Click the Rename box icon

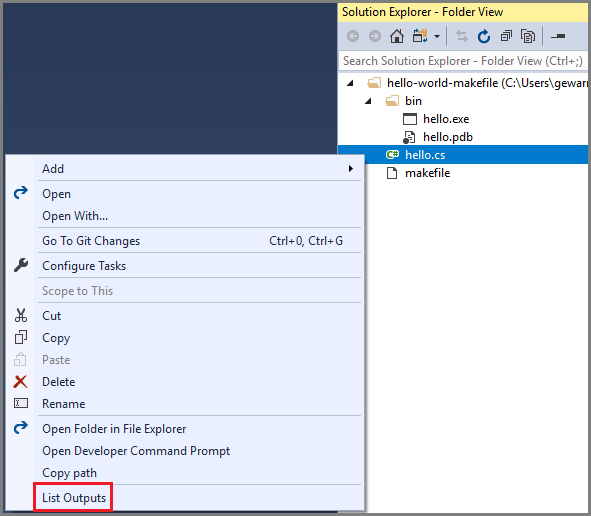pos(21,403)
